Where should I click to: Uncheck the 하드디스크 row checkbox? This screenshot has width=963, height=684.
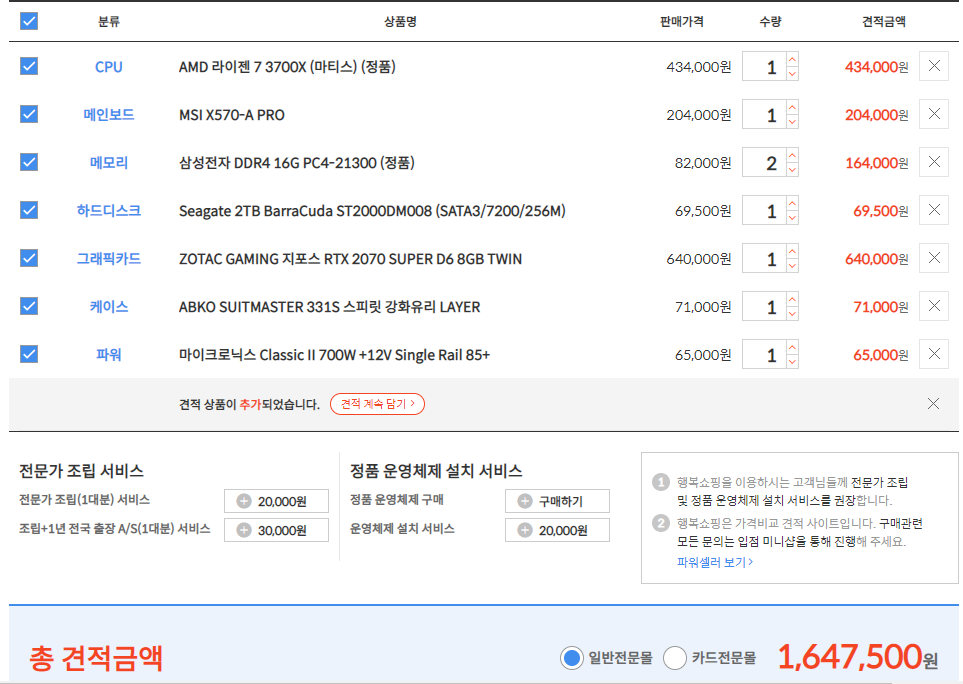coord(29,210)
